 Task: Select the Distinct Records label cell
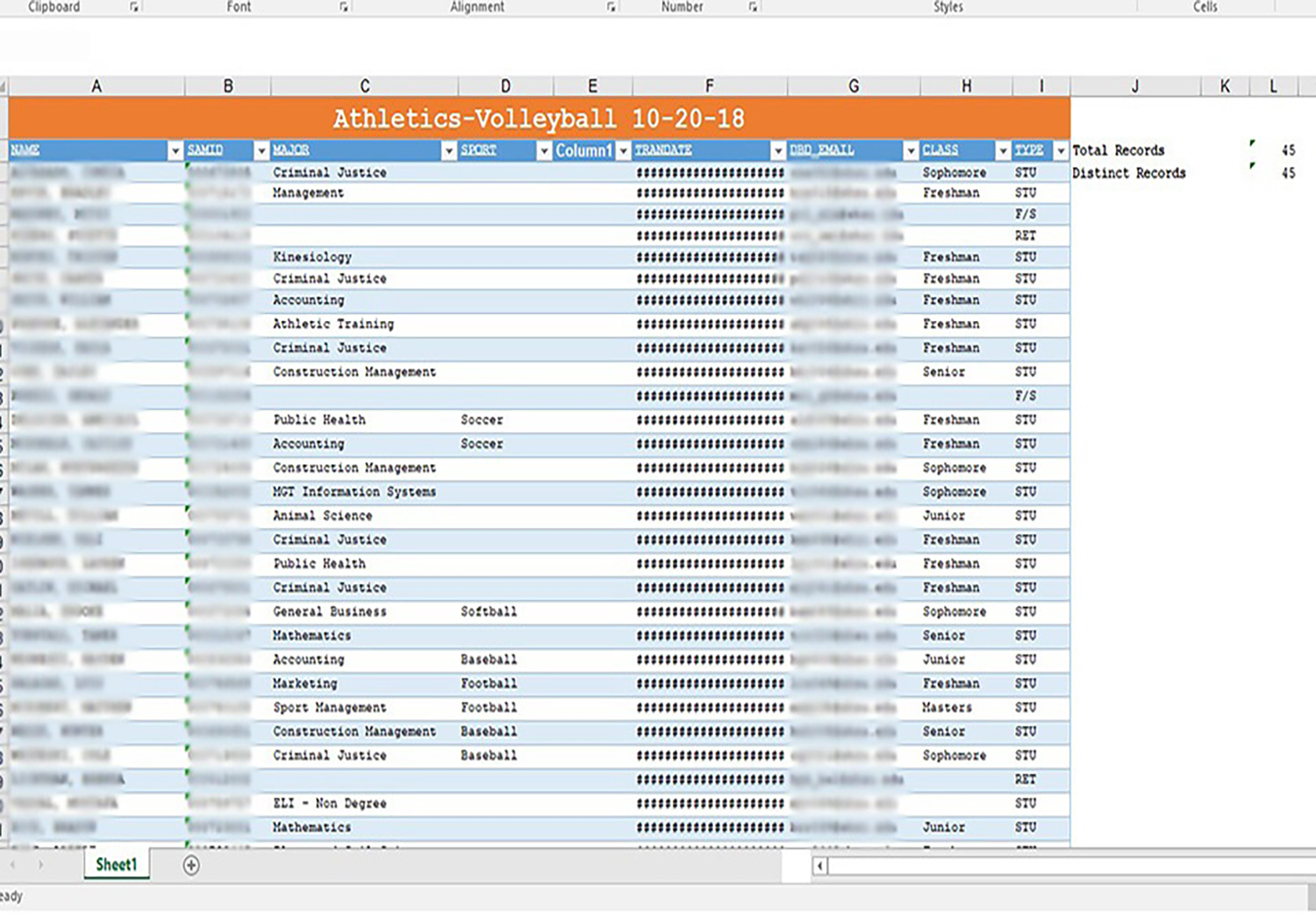1129,174
